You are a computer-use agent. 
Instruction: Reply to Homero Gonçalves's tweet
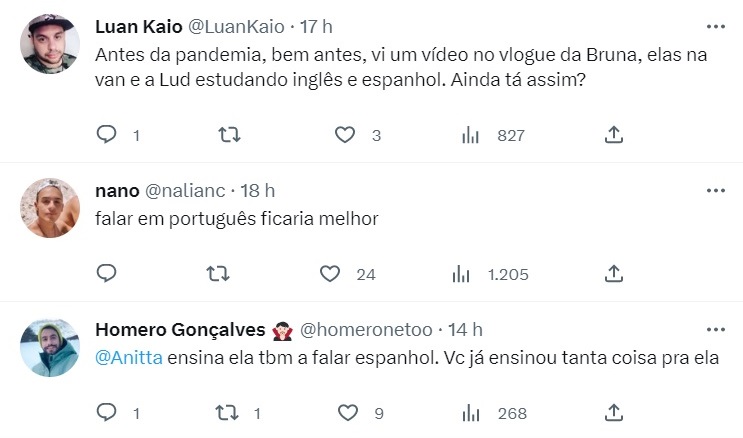107,411
